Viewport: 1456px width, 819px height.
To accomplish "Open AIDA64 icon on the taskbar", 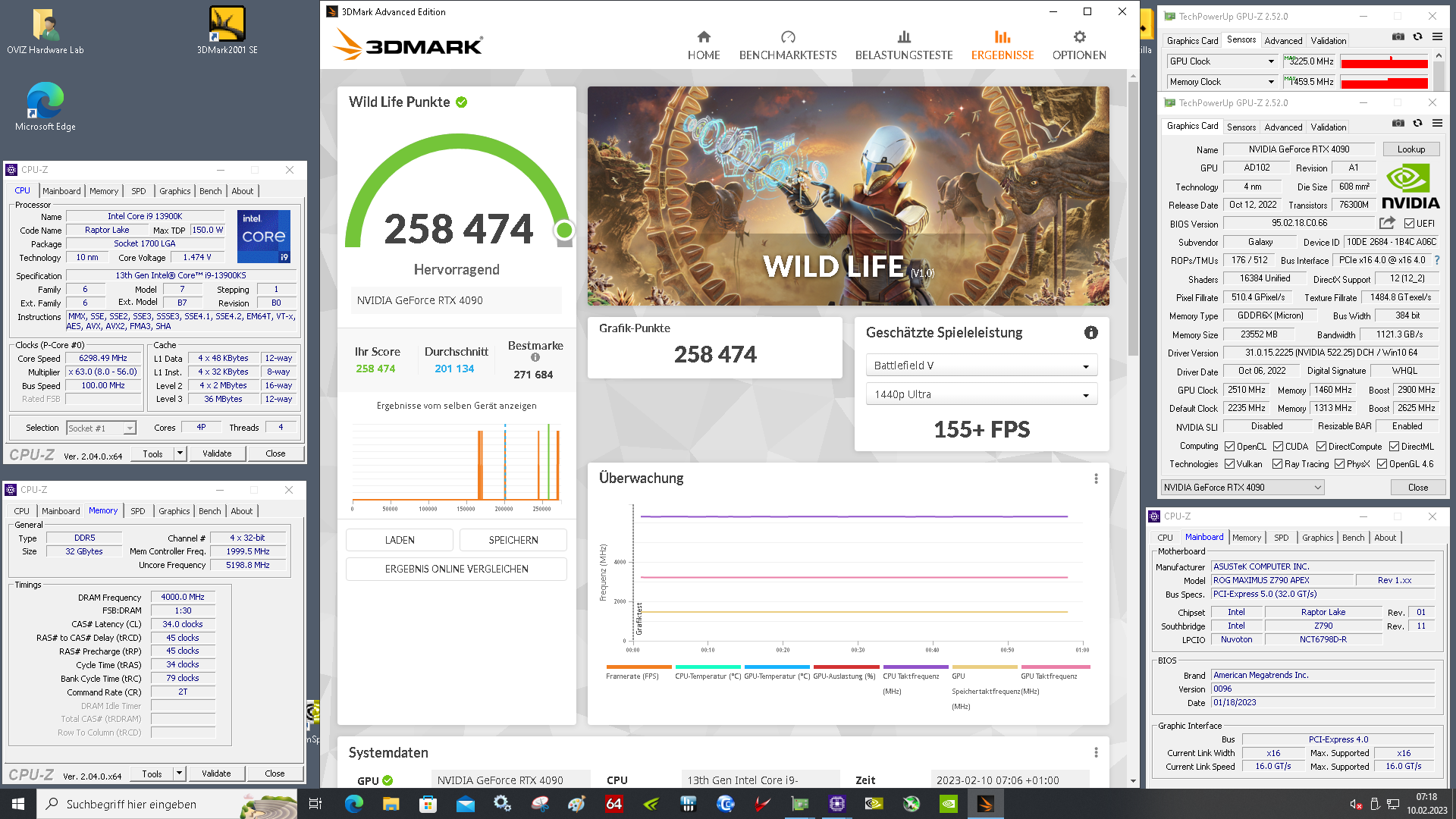I will [x=613, y=804].
